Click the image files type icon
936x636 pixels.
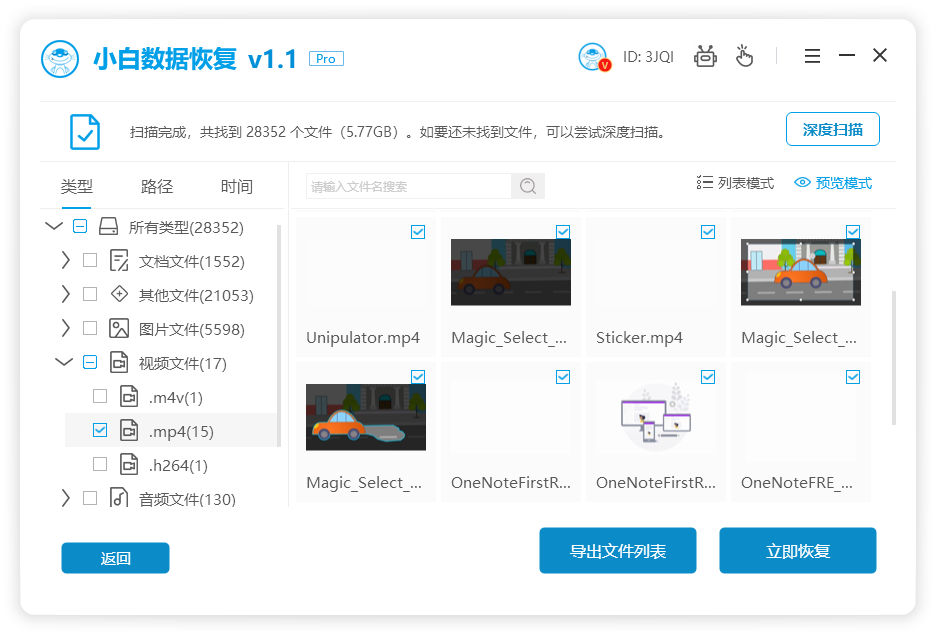pos(119,328)
